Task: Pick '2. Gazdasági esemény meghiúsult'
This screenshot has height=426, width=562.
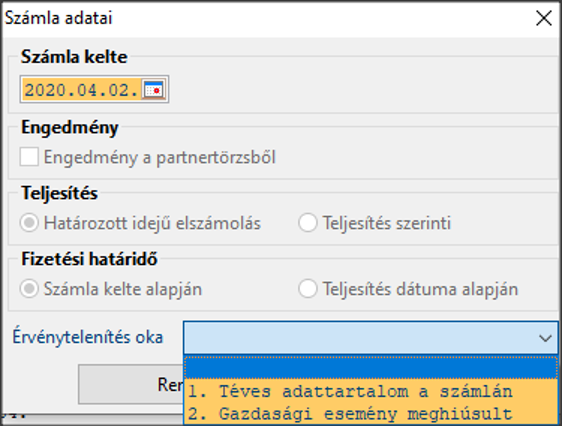Action: [x=350, y=414]
